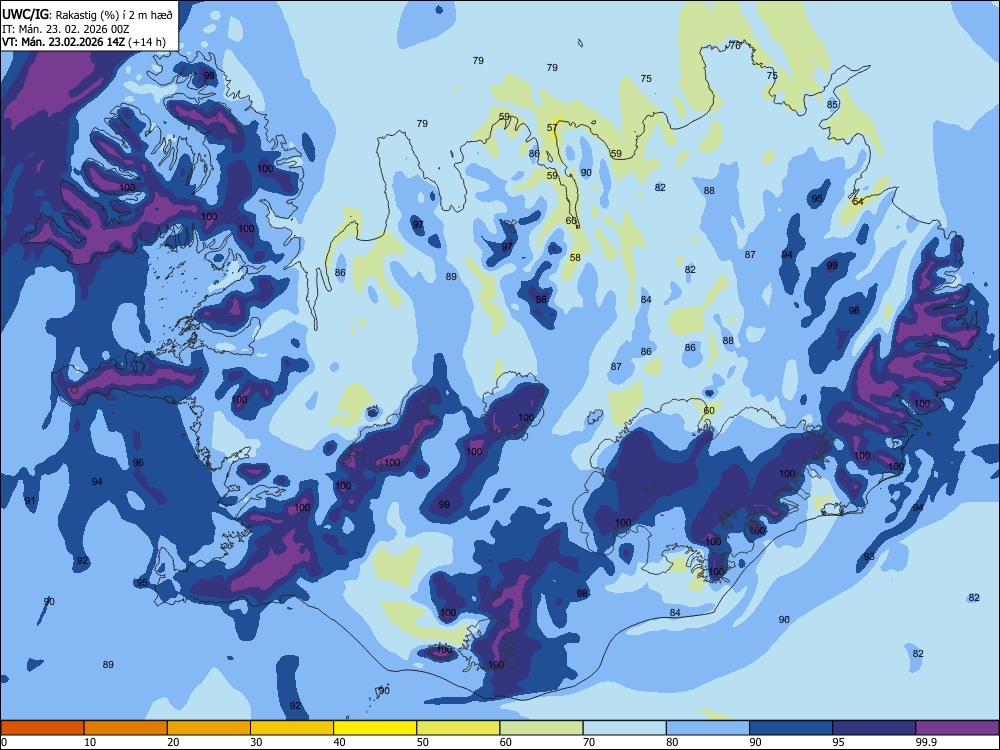The width and height of the screenshot is (1000, 750).
Task: Click the humidity value 57 on the map
Action: point(552,128)
